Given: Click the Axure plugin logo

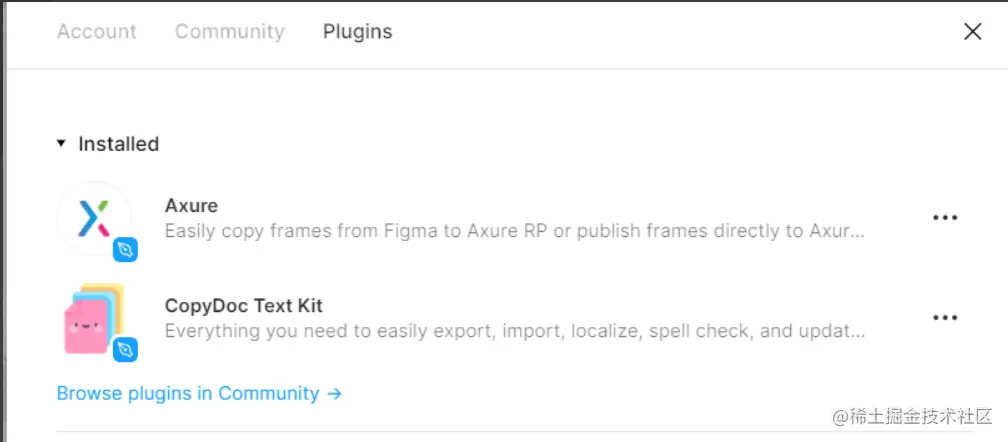Looking at the screenshot, I should [x=93, y=216].
